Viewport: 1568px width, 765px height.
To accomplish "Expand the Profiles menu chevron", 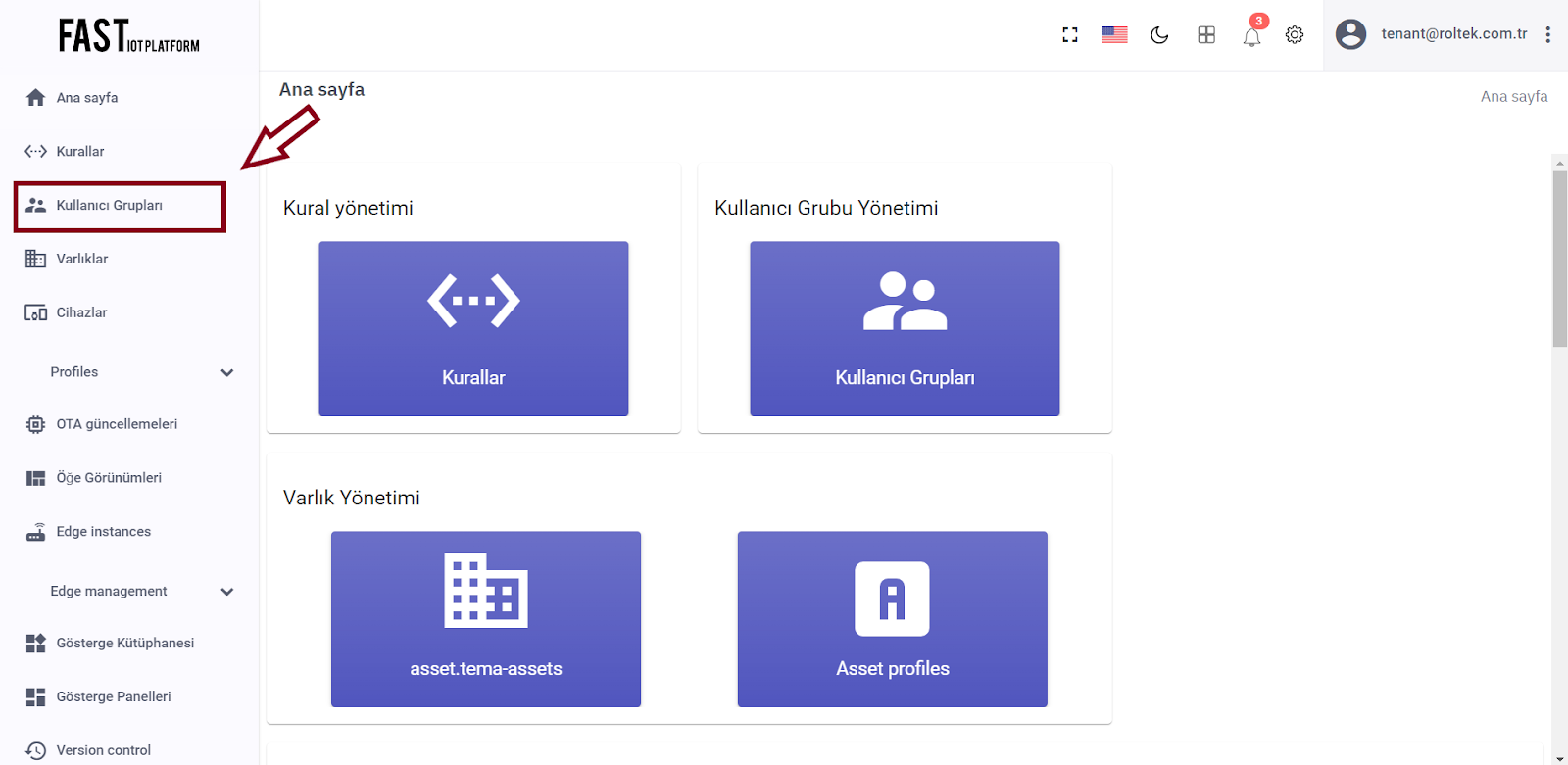I will pyautogui.click(x=227, y=372).
